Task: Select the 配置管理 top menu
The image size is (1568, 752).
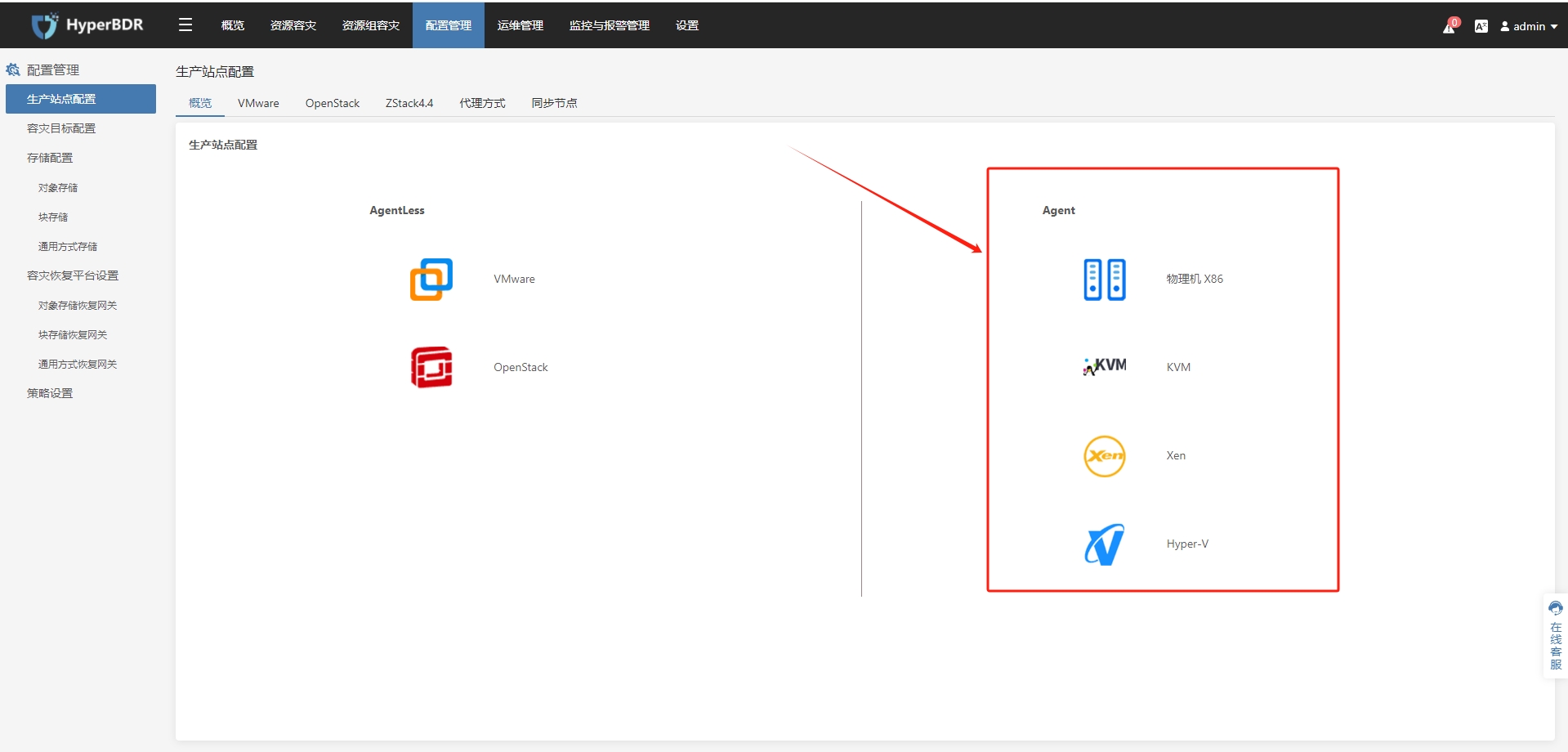Action: [x=449, y=25]
